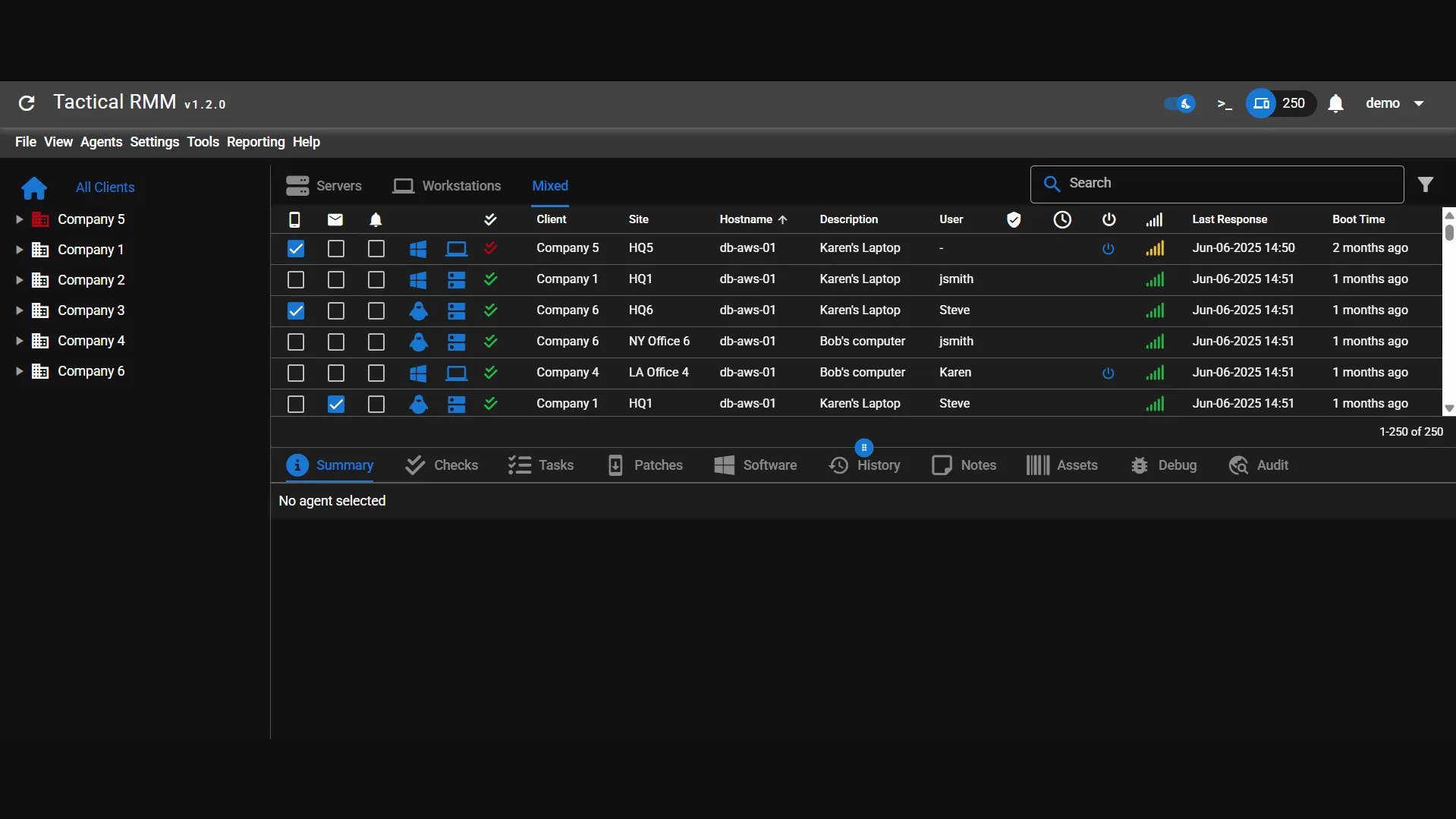Viewport: 1456px width, 819px height.
Task: Open the filter funnel next to search
Action: tap(1425, 184)
